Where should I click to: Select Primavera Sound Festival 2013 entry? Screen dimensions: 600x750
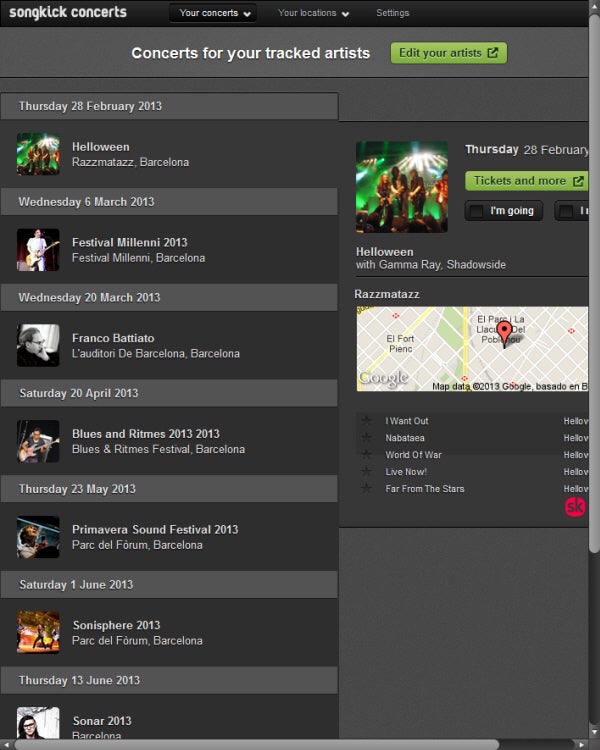(169, 537)
